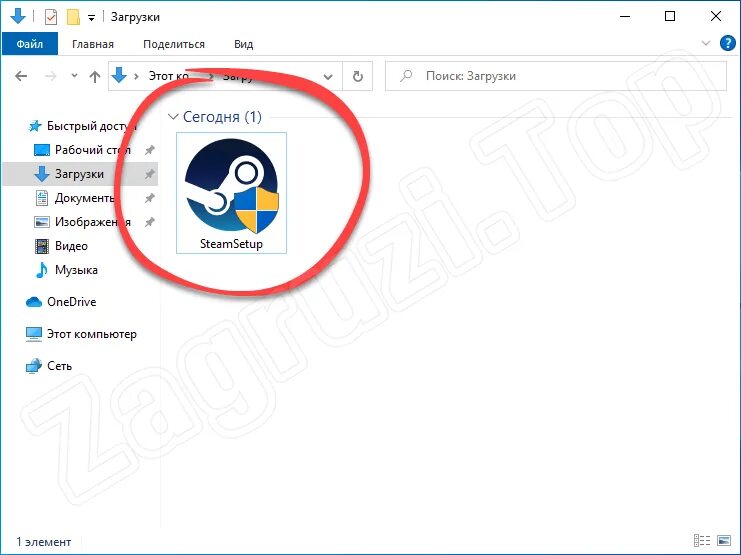
Task: Click the Загрузки blue arrow sidebar icon
Action: (x=42, y=174)
